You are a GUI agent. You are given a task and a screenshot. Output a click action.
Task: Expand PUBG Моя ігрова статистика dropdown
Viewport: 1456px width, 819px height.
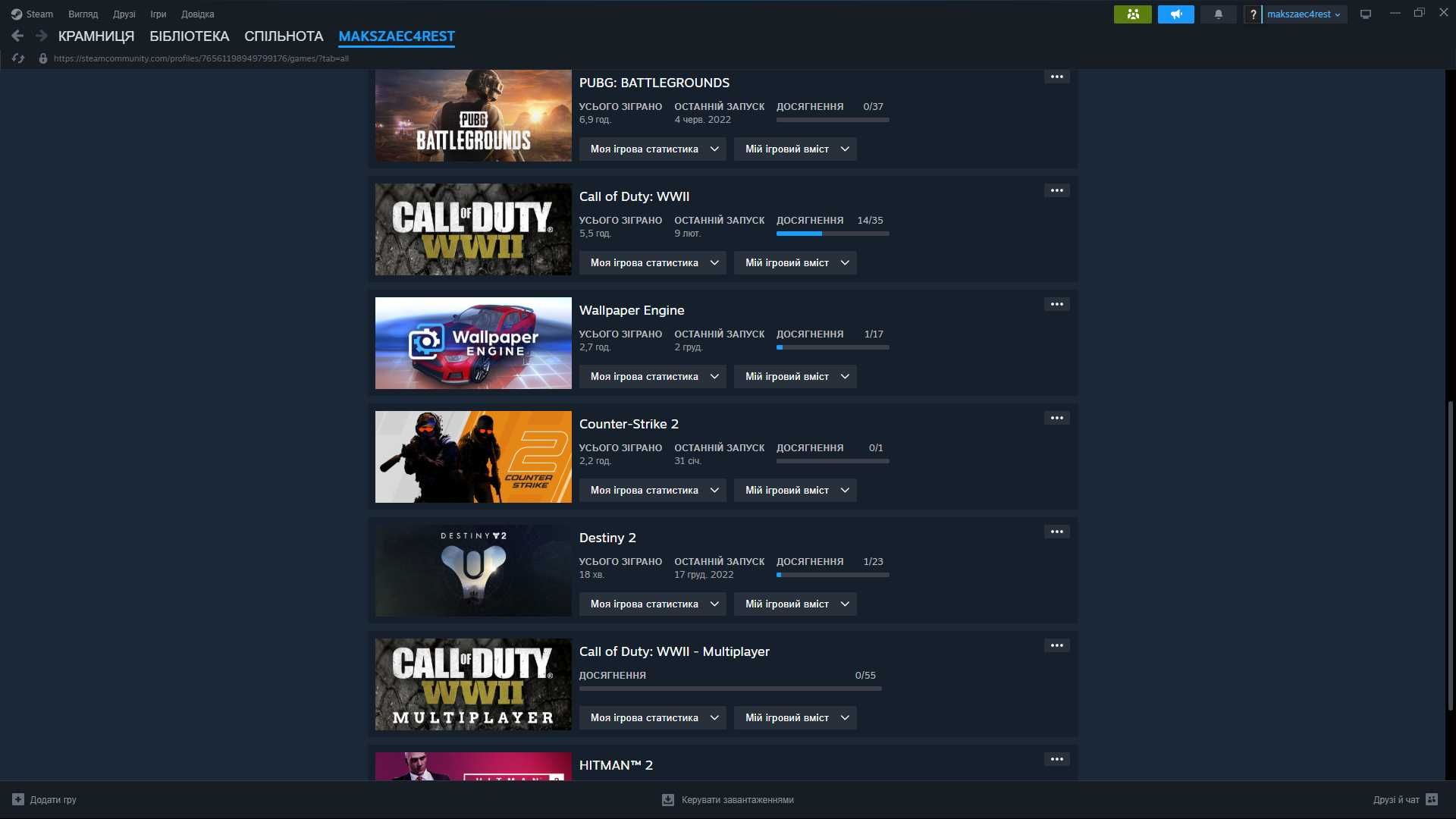click(653, 149)
